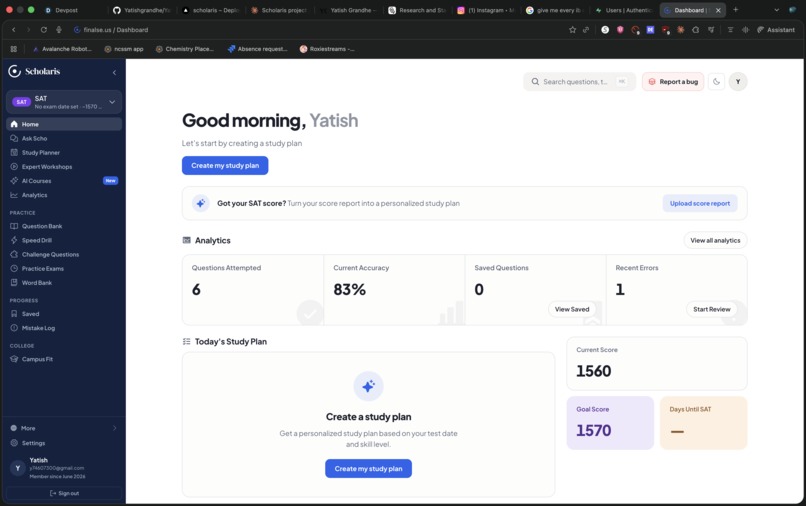Screen dimensions: 806x506
Task: Close the Dashboard browser tab
Action: (x=718, y=10)
